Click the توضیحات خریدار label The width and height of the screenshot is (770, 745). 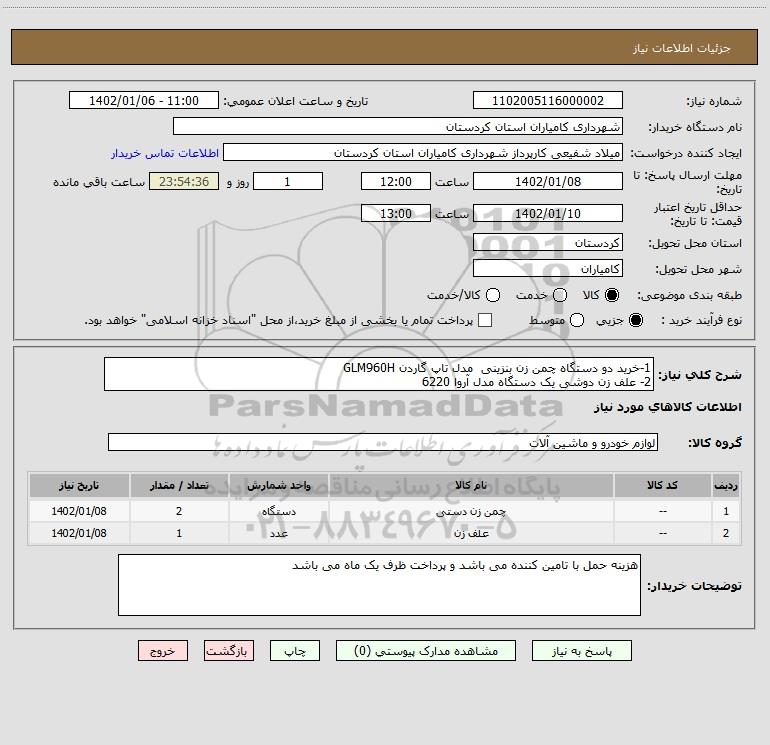(x=694, y=586)
